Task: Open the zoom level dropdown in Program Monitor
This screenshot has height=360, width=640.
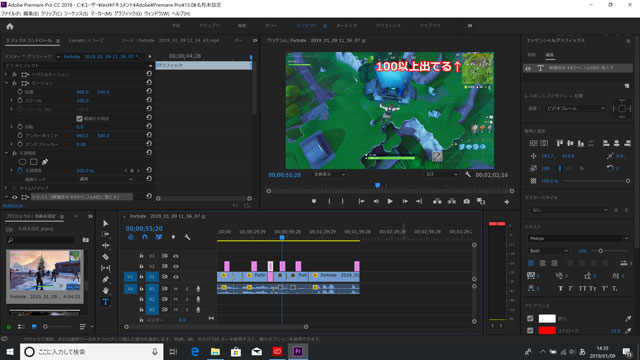Action: pyautogui.click(x=329, y=174)
